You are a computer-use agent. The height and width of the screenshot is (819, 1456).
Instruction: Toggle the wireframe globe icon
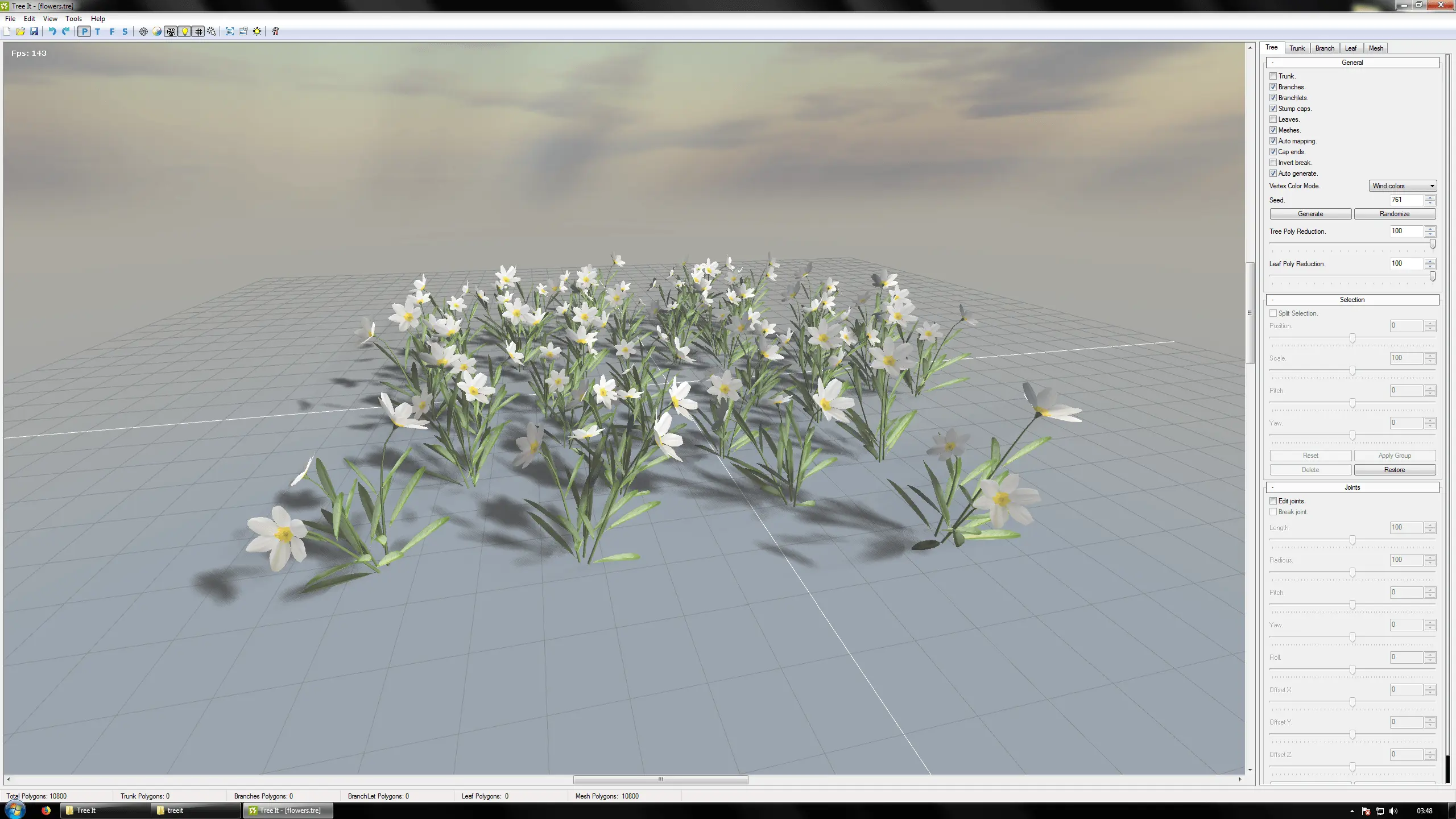(143, 31)
